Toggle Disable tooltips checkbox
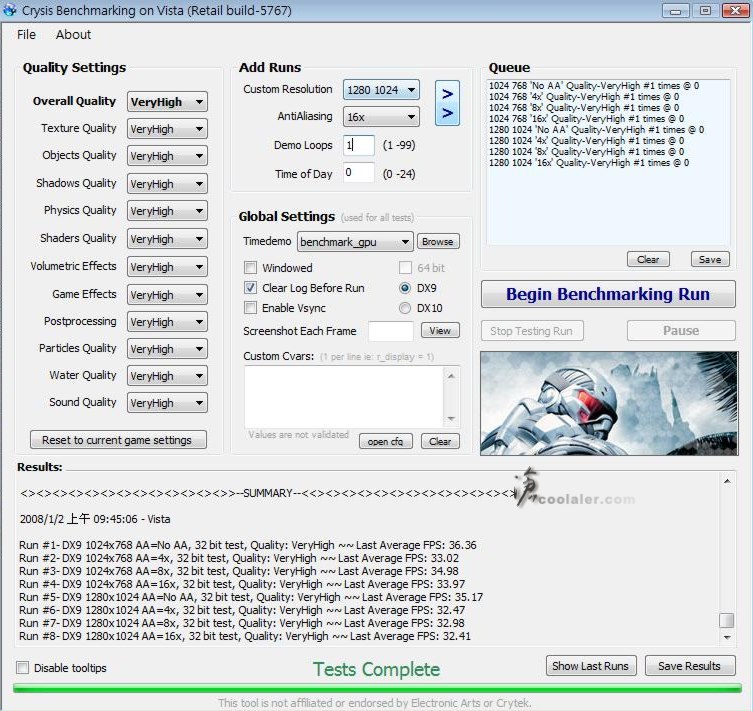This screenshot has height=711, width=753. pyautogui.click(x=23, y=668)
